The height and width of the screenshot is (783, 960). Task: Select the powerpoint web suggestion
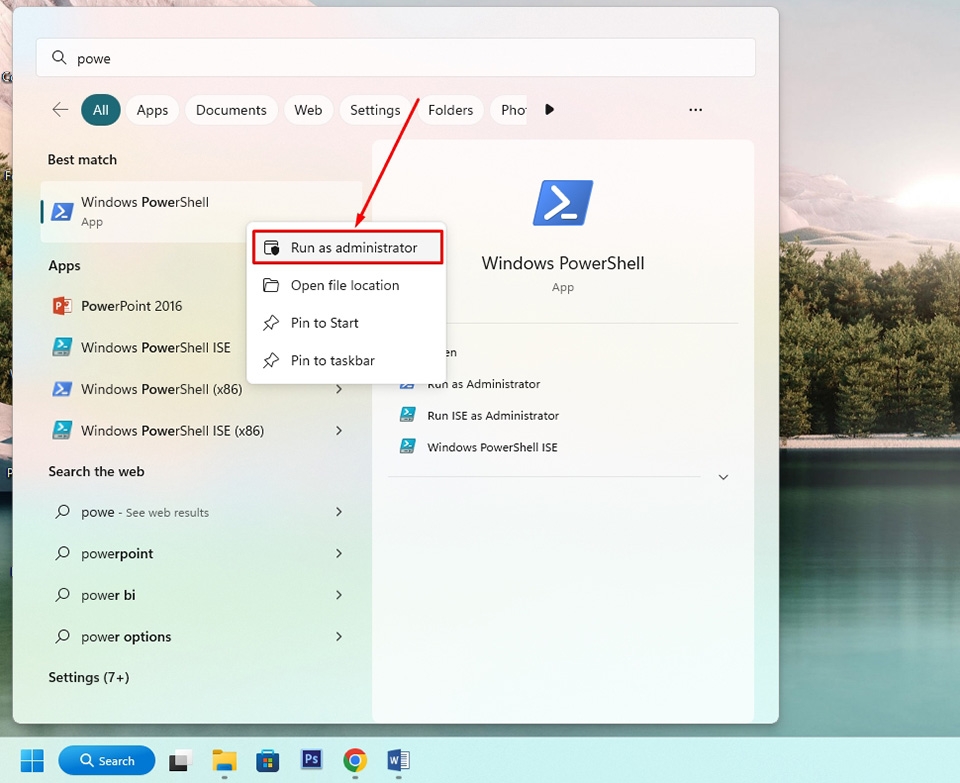117,553
